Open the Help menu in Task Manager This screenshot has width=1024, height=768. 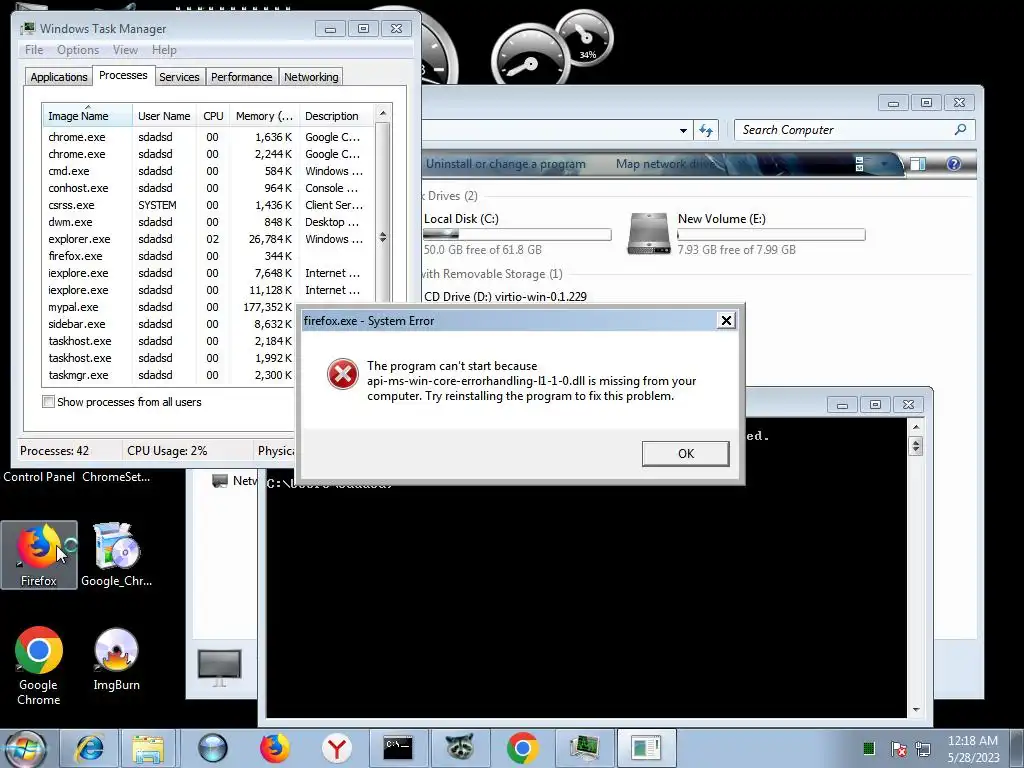(164, 50)
